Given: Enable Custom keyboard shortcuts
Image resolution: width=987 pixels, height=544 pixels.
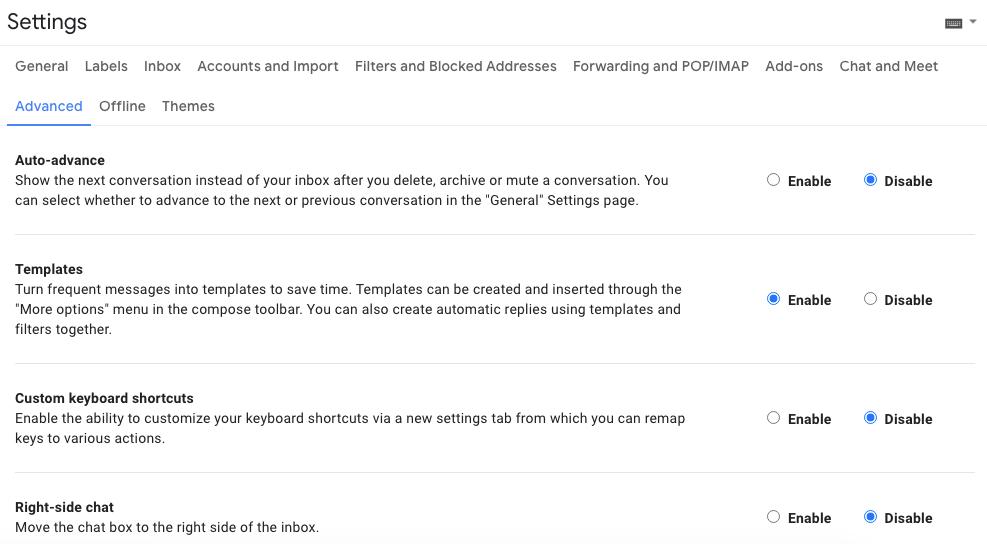Looking at the screenshot, I should click(x=773, y=418).
